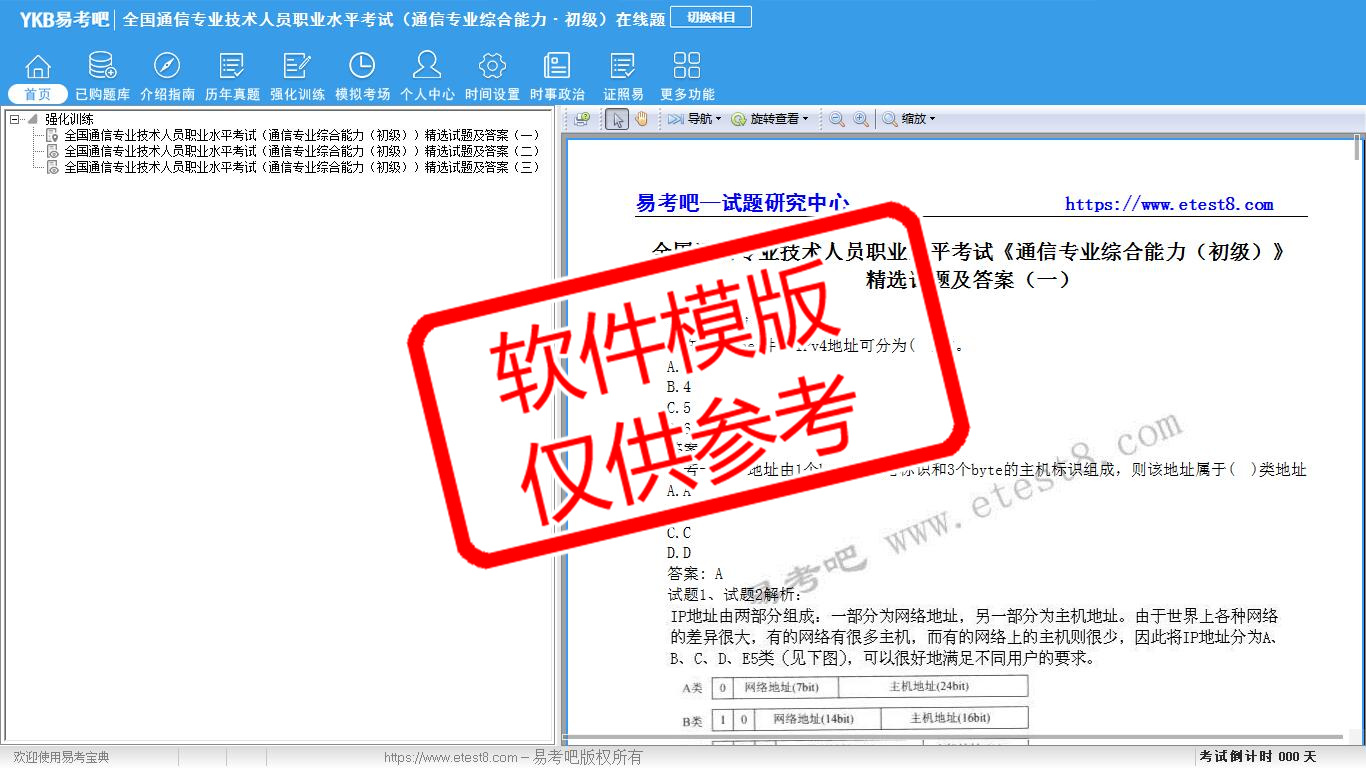Click the zoom out magnifier icon
This screenshot has width=1366, height=768.
coord(837,119)
